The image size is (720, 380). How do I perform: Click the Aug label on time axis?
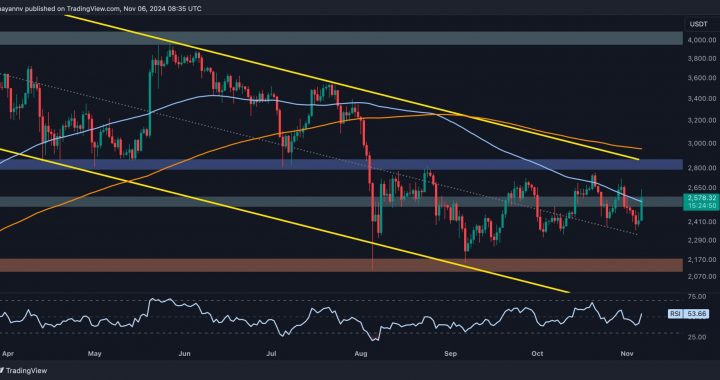362,354
